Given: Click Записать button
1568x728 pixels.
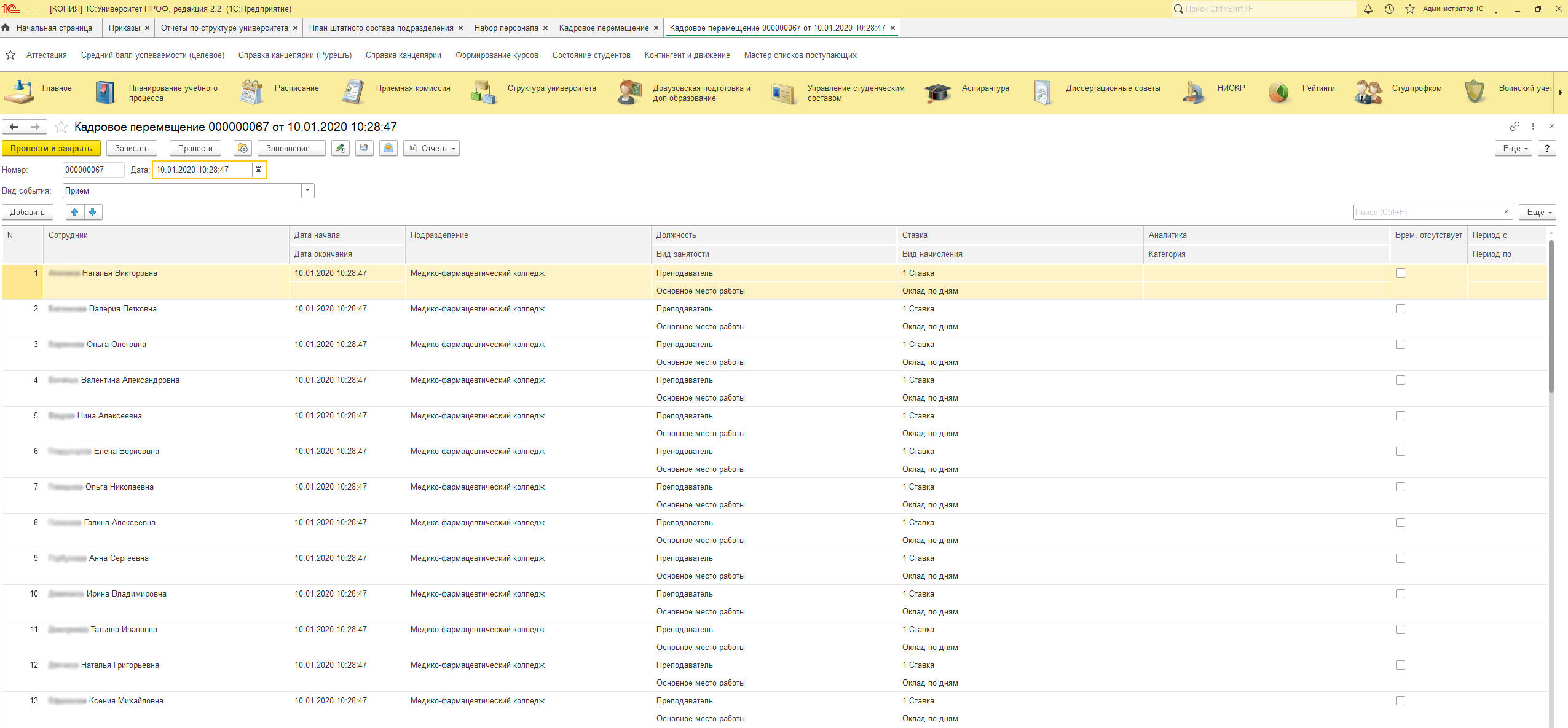Looking at the screenshot, I should click(x=132, y=148).
